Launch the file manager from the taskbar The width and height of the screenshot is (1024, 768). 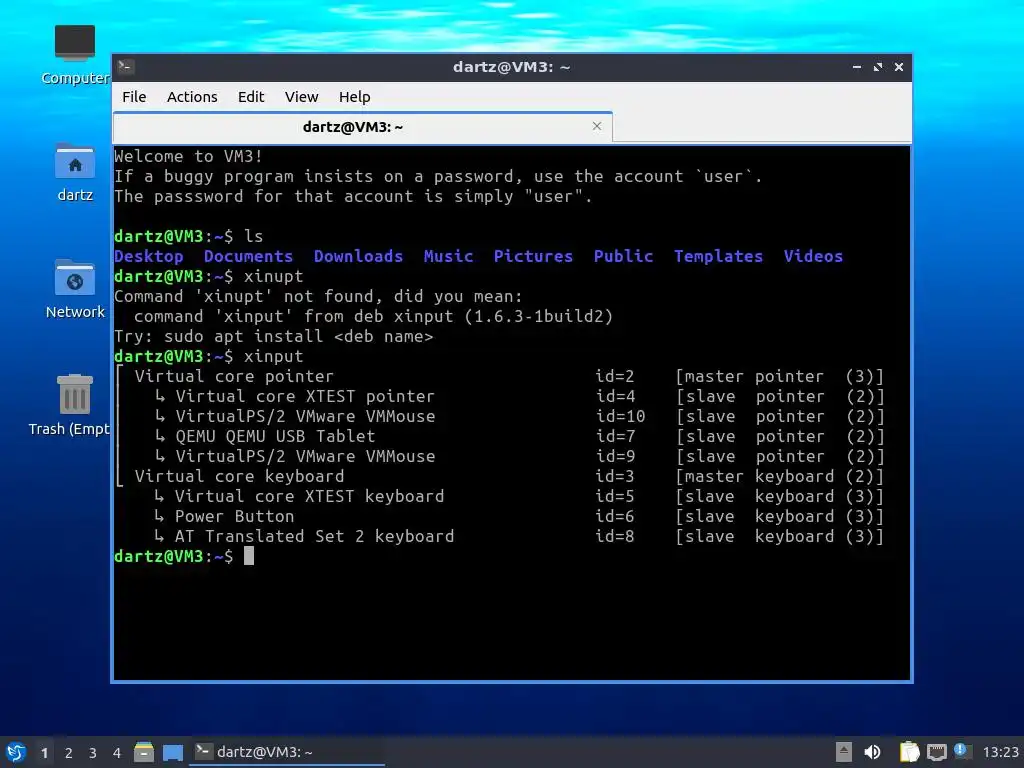coord(144,752)
